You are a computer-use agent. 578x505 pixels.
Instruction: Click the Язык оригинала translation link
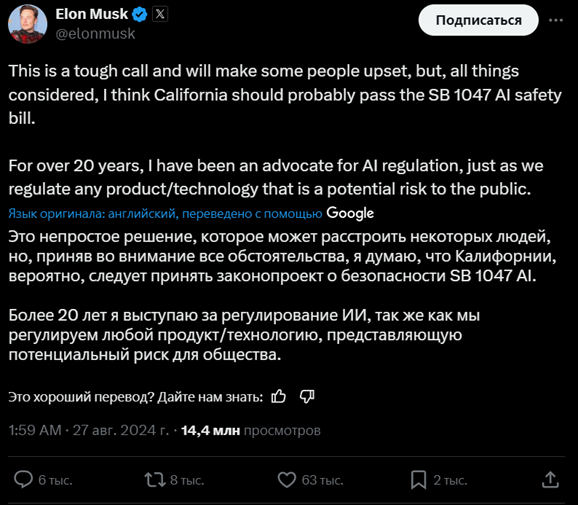(165, 213)
